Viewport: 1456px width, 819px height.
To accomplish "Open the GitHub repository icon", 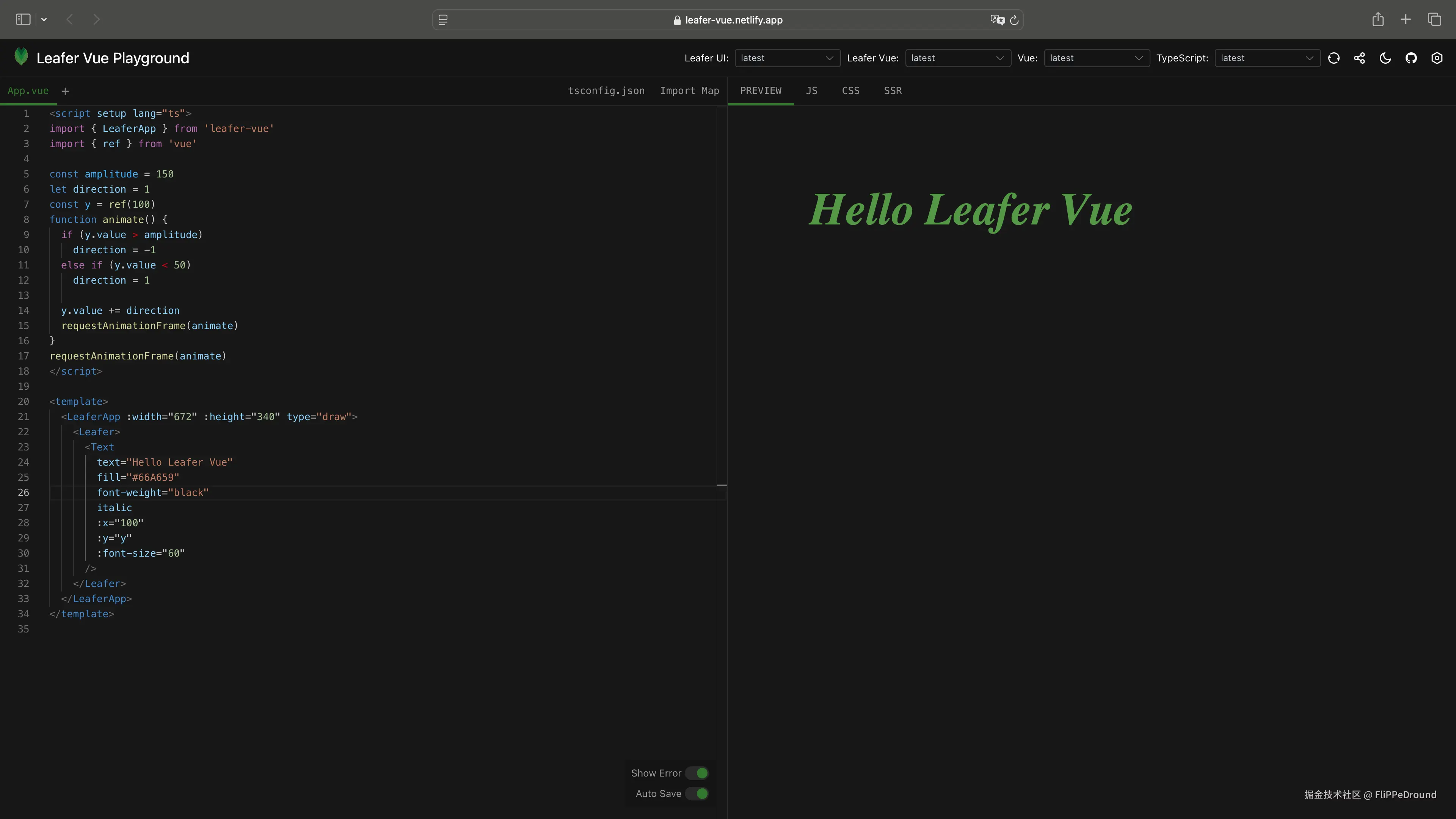I will pyautogui.click(x=1411, y=58).
